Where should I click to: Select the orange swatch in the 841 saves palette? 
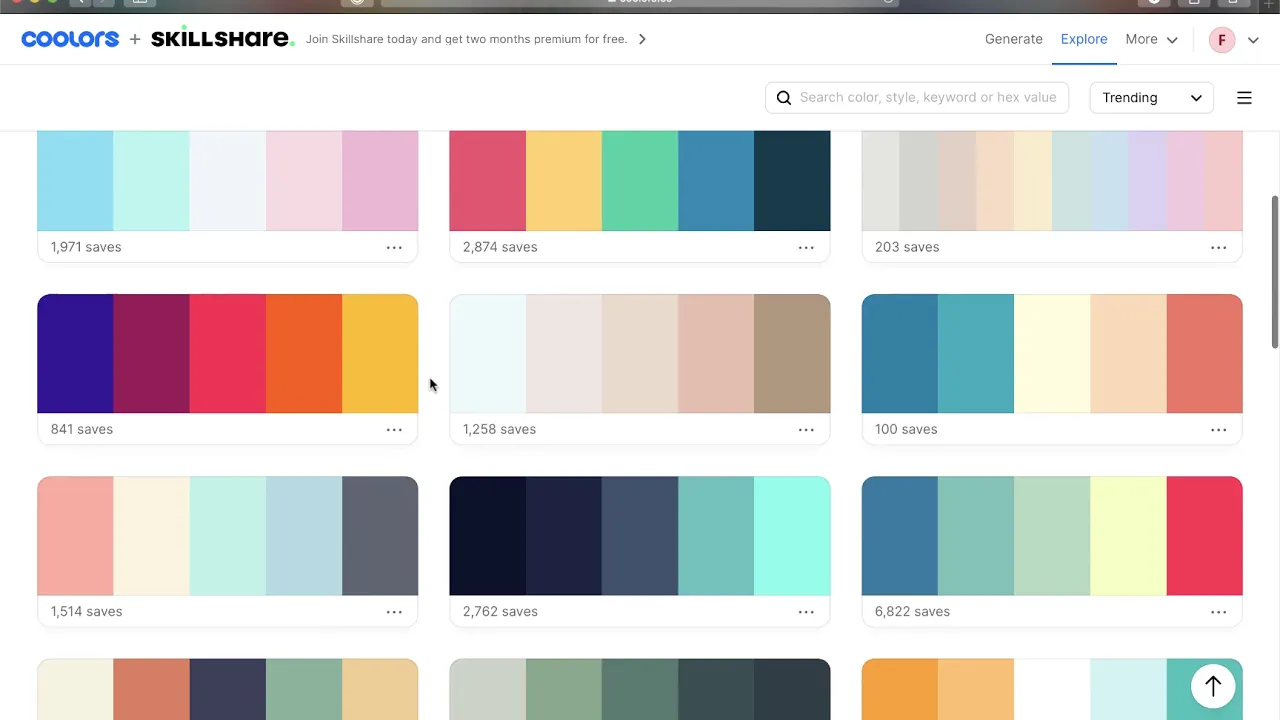pos(304,354)
